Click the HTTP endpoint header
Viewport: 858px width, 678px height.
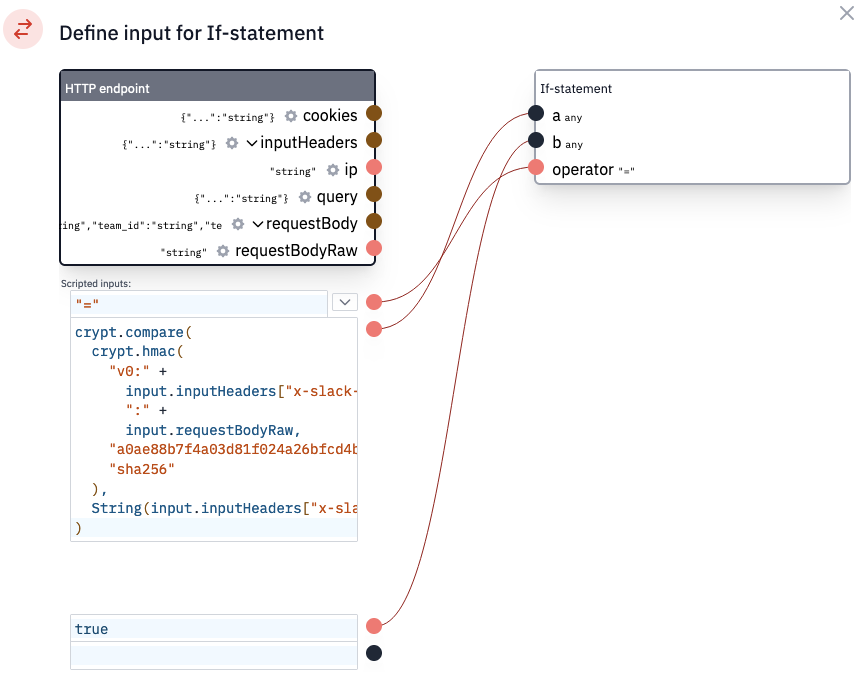[x=217, y=88]
